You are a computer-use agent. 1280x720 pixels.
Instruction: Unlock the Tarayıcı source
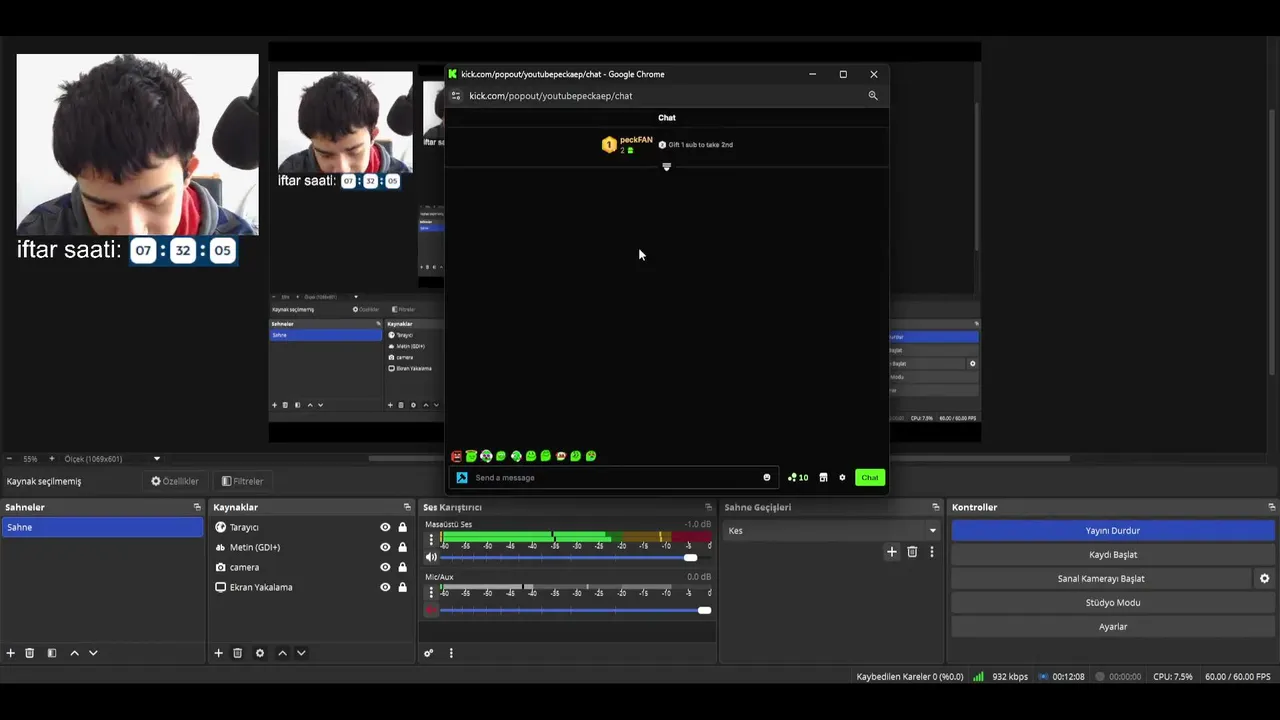pyautogui.click(x=402, y=527)
